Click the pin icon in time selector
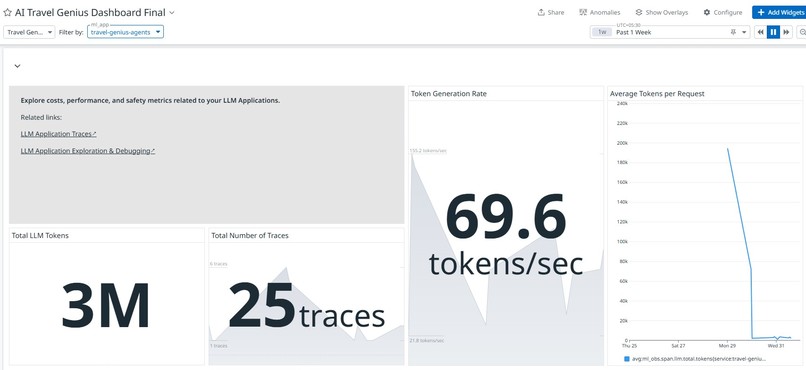The height and width of the screenshot is (370, 806). (x=733, y=32)
